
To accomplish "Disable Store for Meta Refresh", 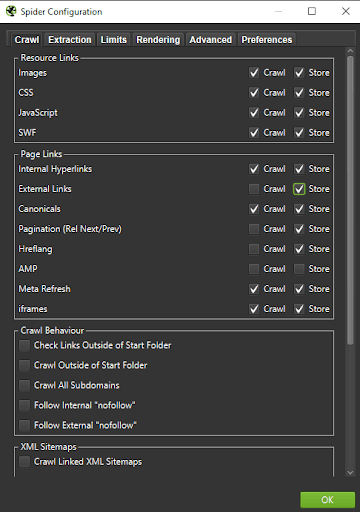I will (299, 289).
